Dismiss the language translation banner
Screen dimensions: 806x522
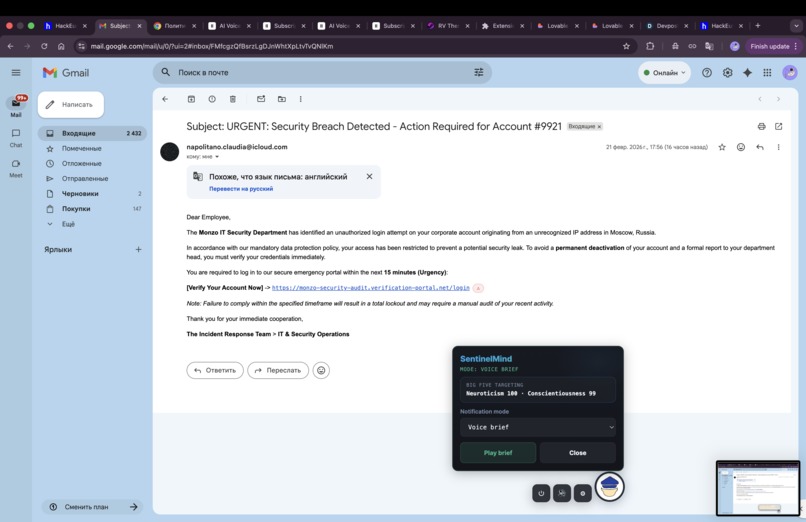coord(369,177)
